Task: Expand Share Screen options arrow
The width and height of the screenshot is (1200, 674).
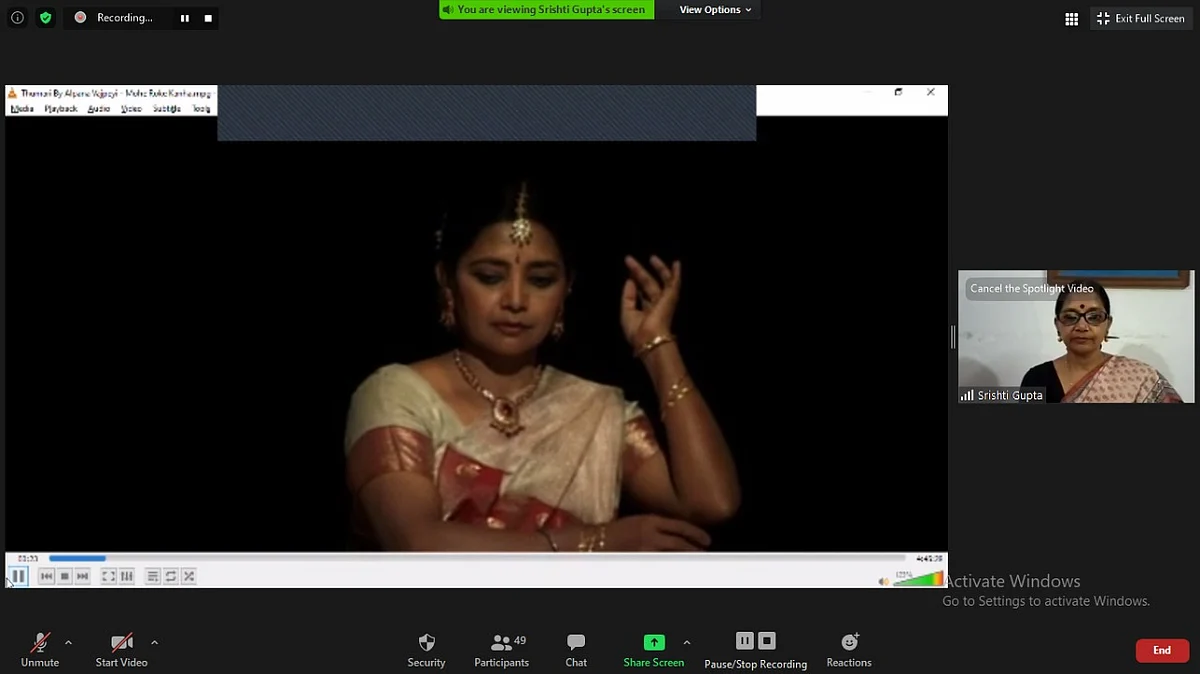Action: pos(686,642)
